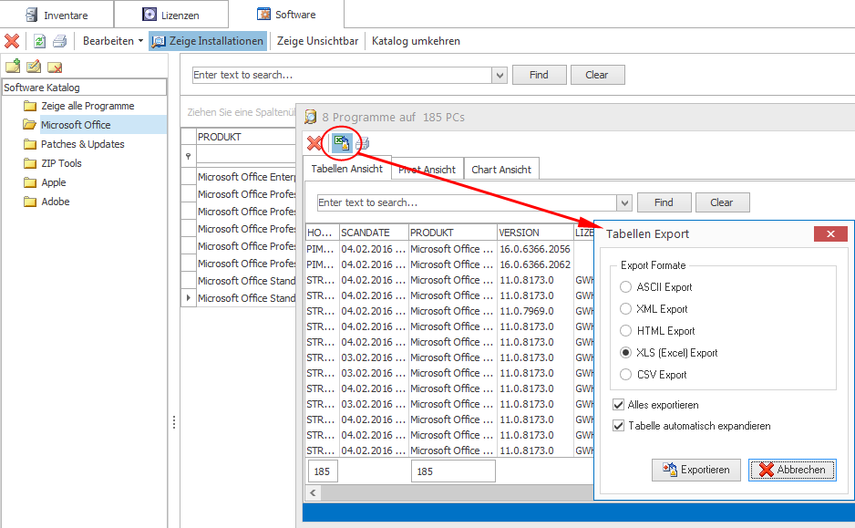The height and width of the screenshot is (528, 855).
Task: Expand the current row indicator for Microsoft Office Stand
Action: [188, 298]
